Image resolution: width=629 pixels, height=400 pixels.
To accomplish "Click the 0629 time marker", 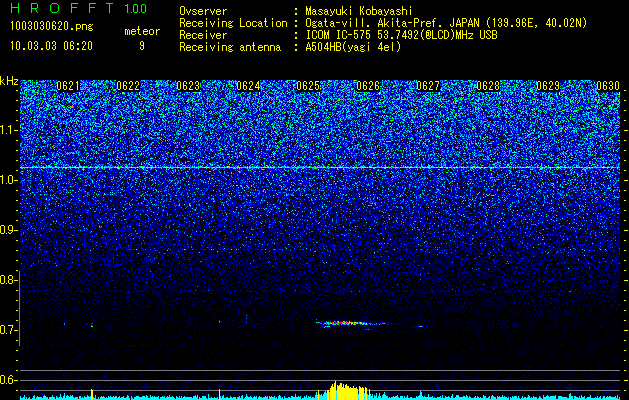I will (548, 86).
